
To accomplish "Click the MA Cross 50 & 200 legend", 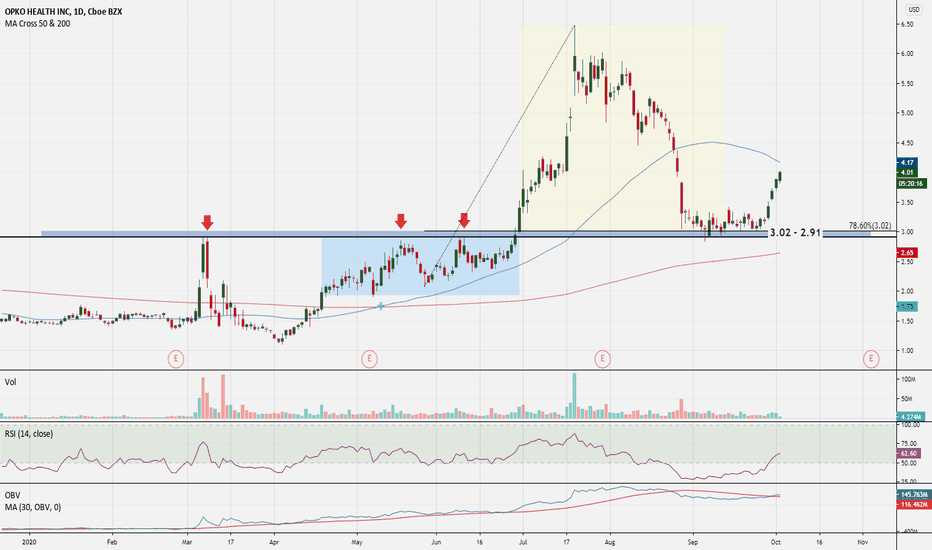I will click(x=37, y=24).
